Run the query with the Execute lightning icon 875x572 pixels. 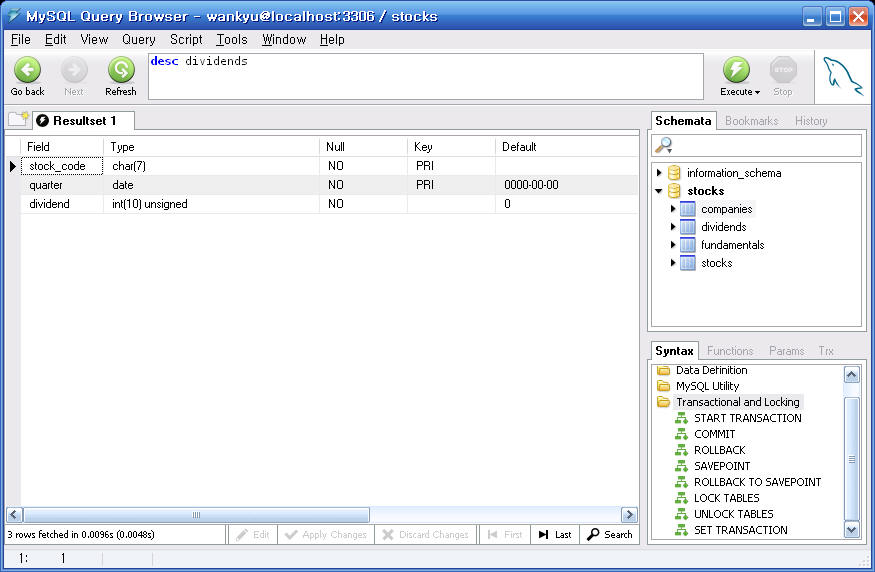[736, 70]
